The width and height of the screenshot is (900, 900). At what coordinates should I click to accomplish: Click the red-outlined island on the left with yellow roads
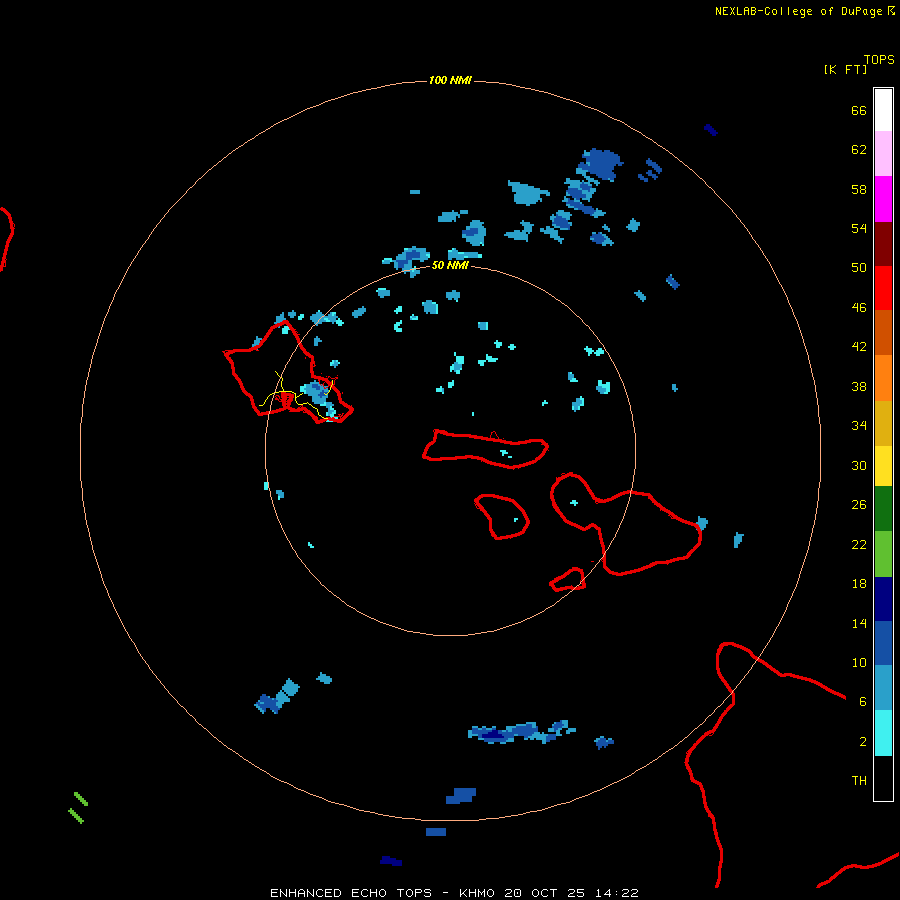[x=287, y=373]
